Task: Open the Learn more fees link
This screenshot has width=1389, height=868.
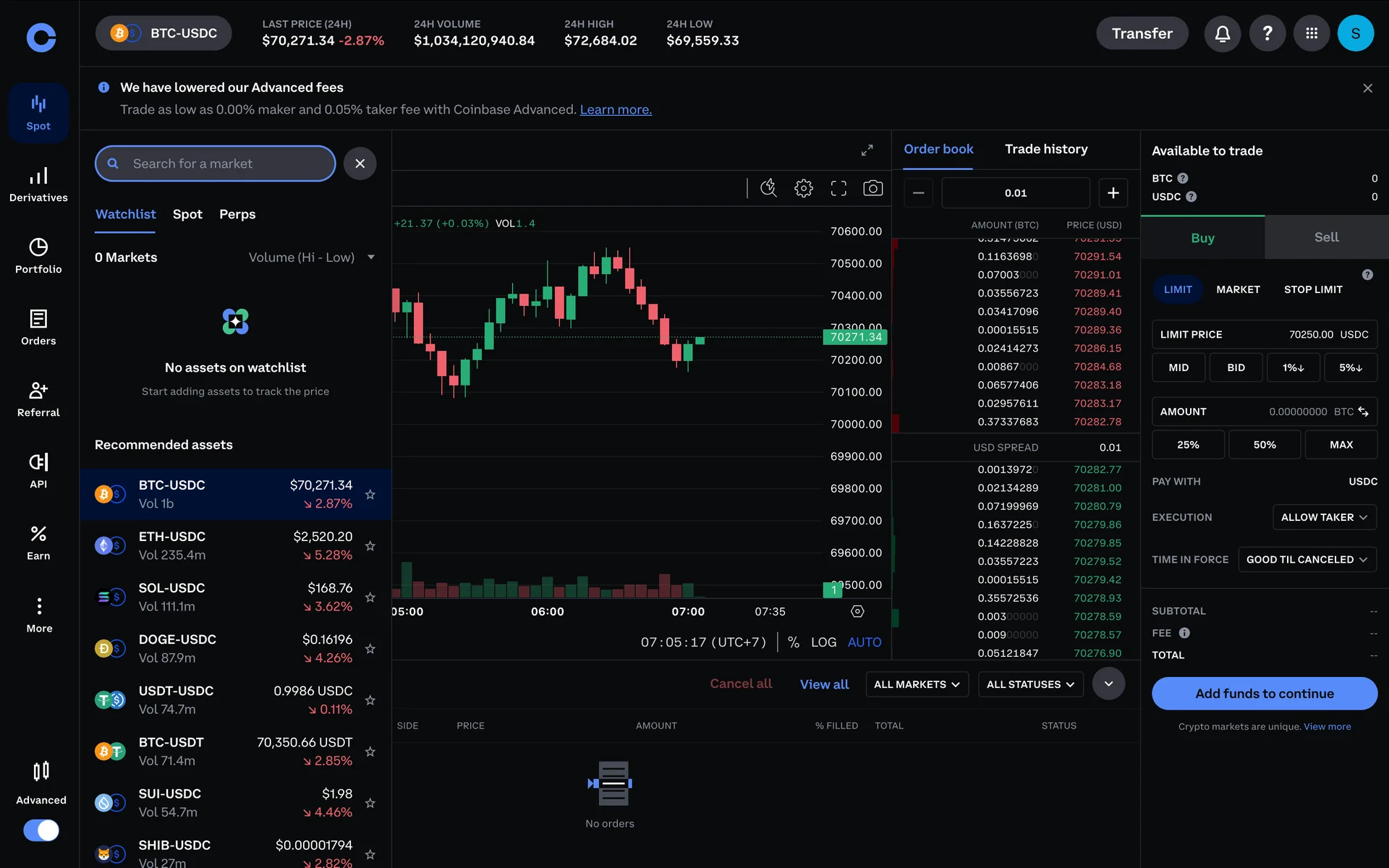Action: [x=616, y=110]
